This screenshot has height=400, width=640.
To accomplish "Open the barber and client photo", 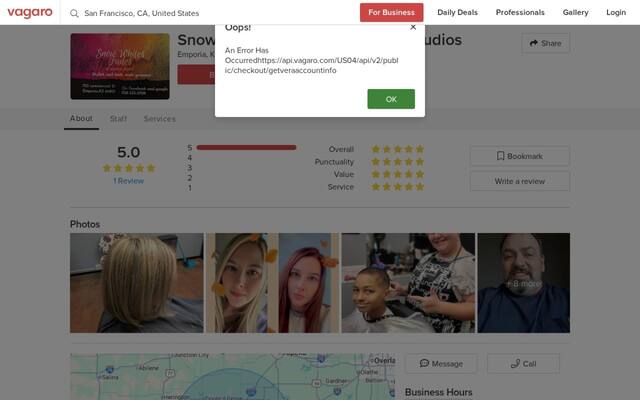I will 408,283.
